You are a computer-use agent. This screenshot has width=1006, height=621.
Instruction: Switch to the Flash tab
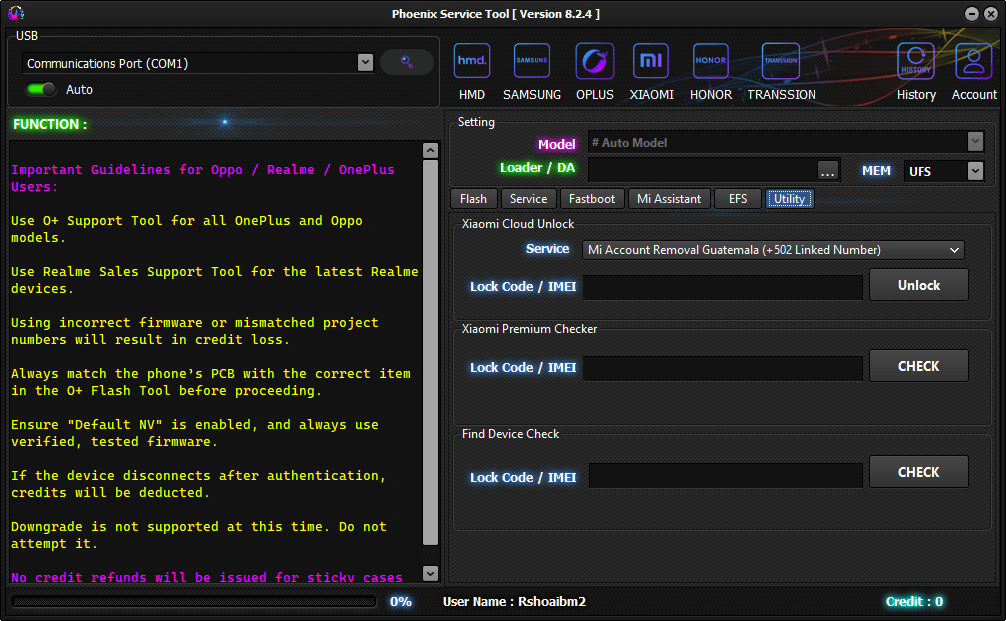point(473,198)
